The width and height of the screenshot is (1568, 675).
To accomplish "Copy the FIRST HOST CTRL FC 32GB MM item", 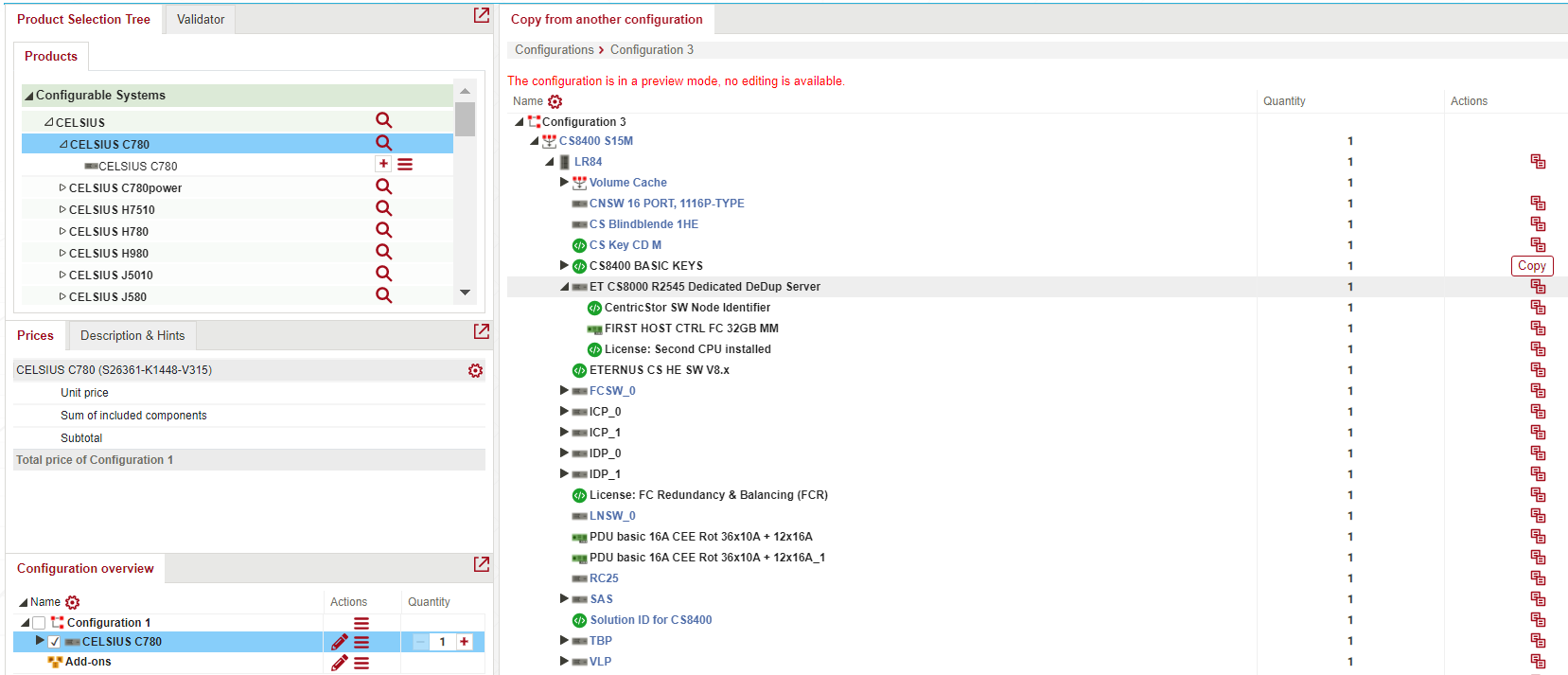I will 1538,329.
